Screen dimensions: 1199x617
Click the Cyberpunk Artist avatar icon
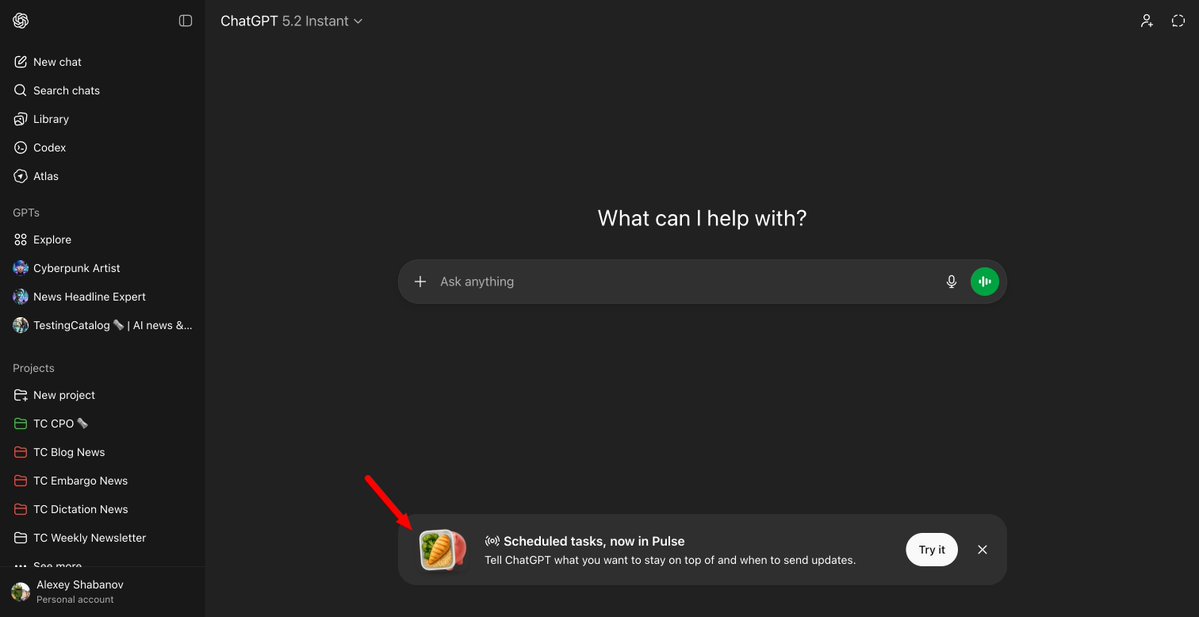(x=21, y=268)
